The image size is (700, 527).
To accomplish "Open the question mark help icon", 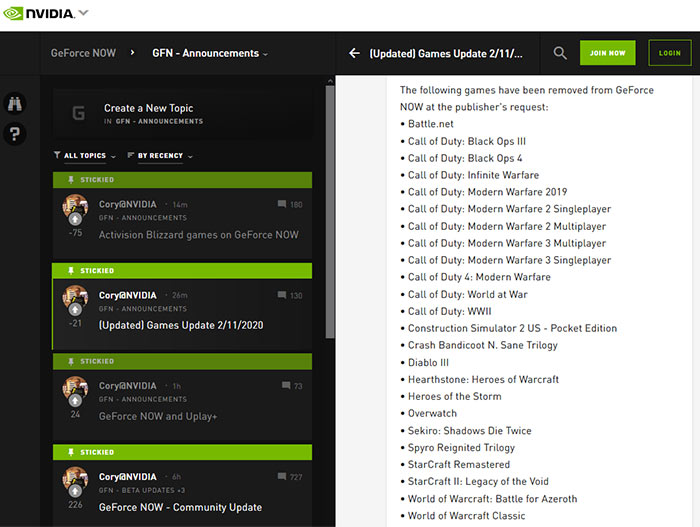I will [x=15, y=134].
